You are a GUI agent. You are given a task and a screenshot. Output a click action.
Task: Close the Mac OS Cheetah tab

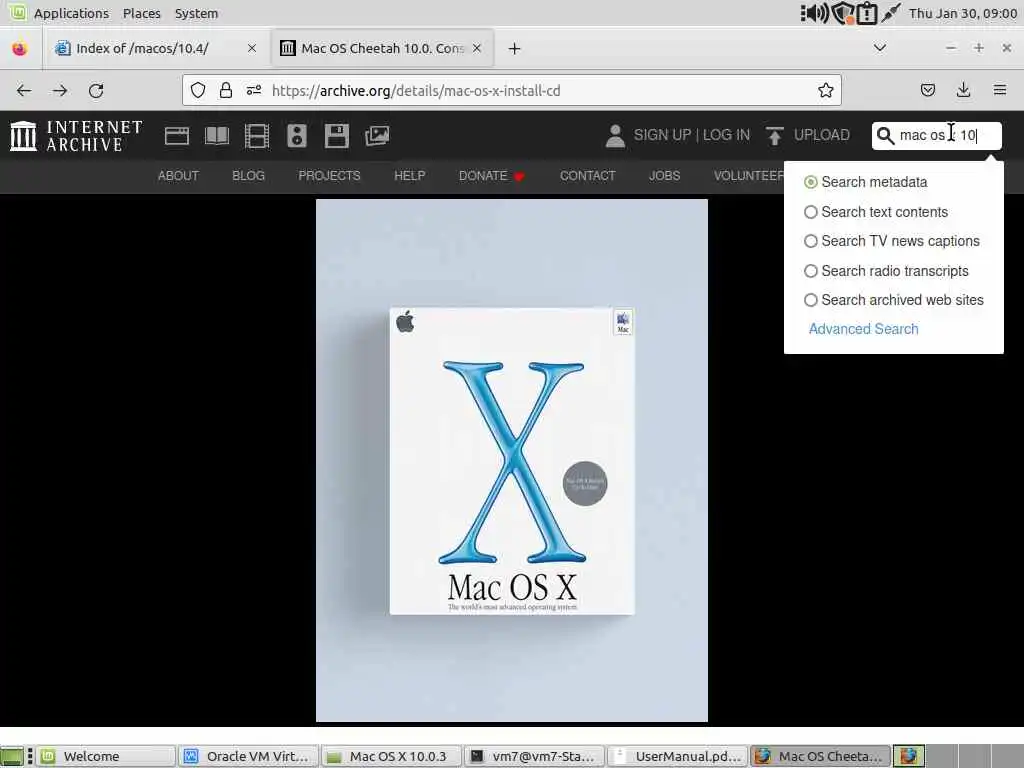tap(477, 48)
